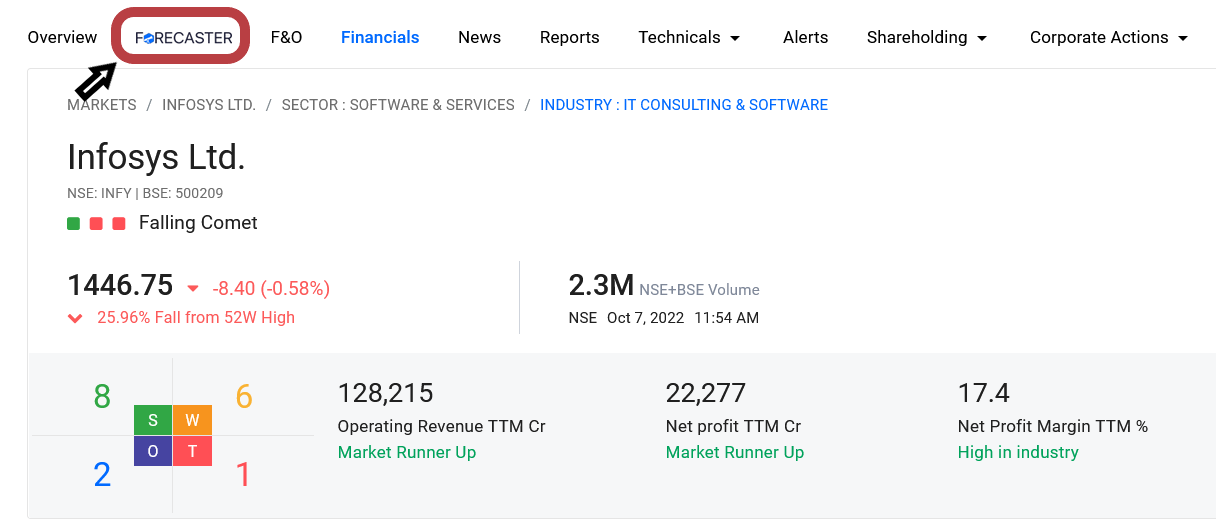Select the strengths count 8
Image resolution: width=1216 pixels, height=529 pixels.
click(102, 397)
